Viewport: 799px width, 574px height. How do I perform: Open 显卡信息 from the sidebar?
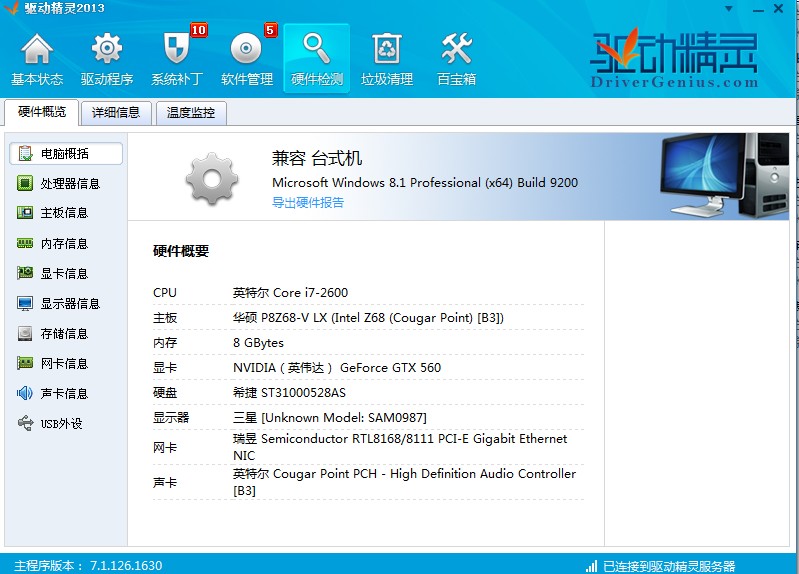tap(63, 274)
